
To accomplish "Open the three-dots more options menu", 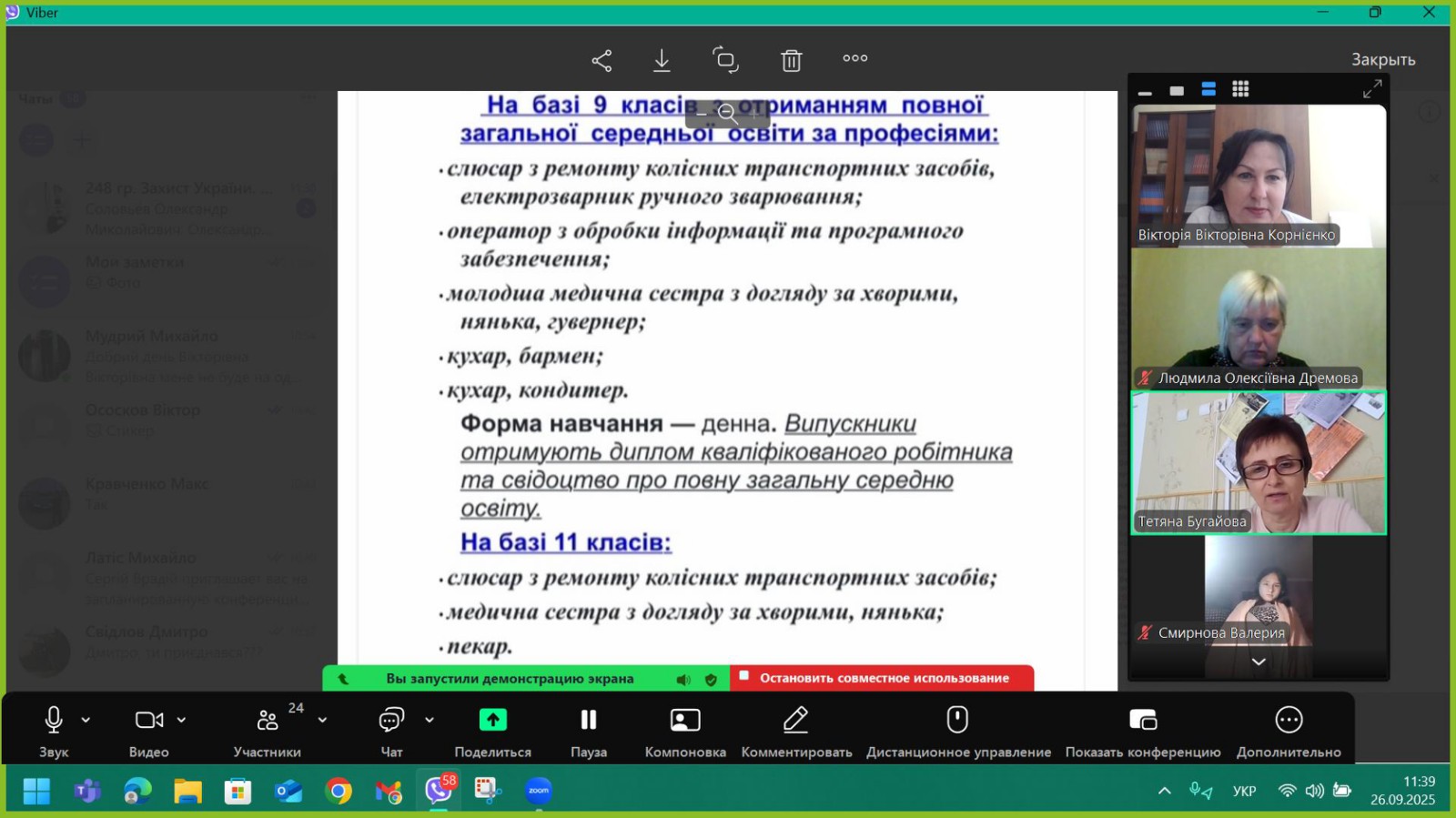I will (x=854, y=58).
